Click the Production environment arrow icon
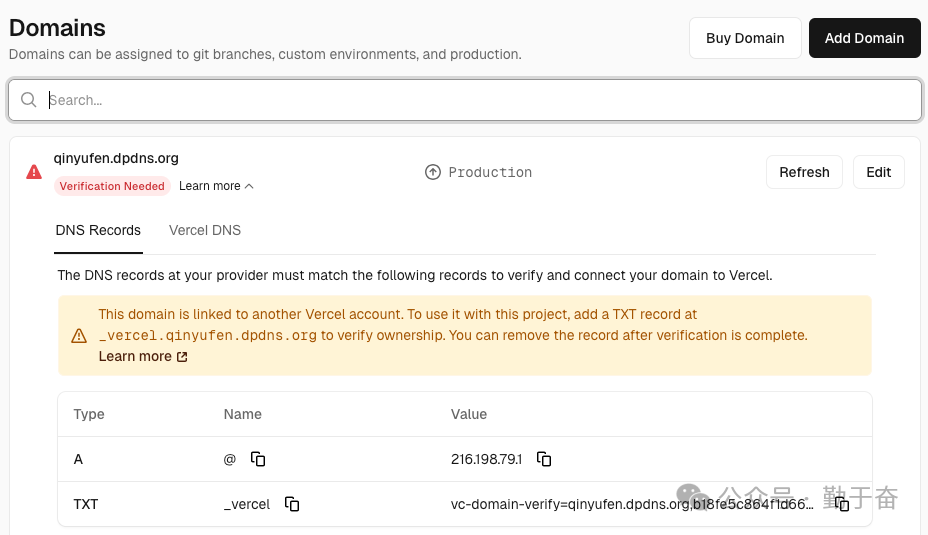The width and height of the screenshot is (928, 535). (x=433, y=172)
